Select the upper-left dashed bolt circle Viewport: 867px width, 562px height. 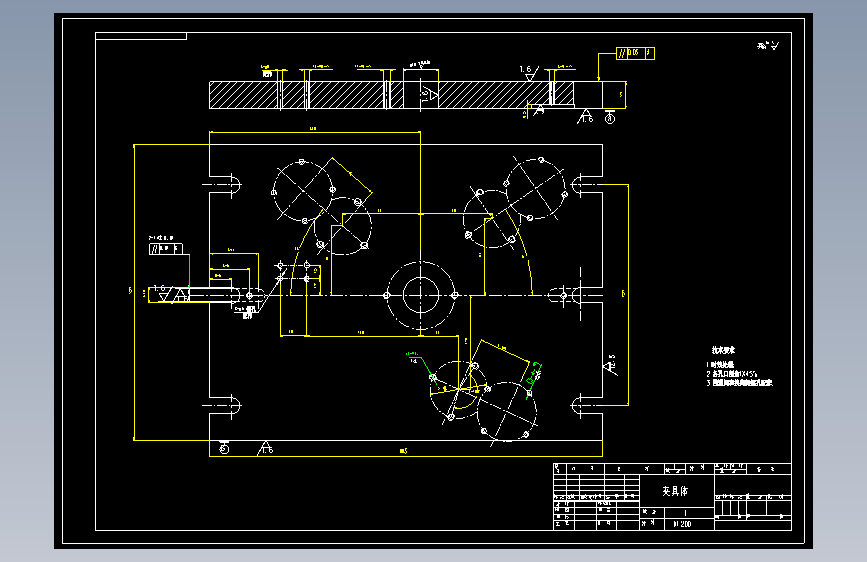pos(304,191)
